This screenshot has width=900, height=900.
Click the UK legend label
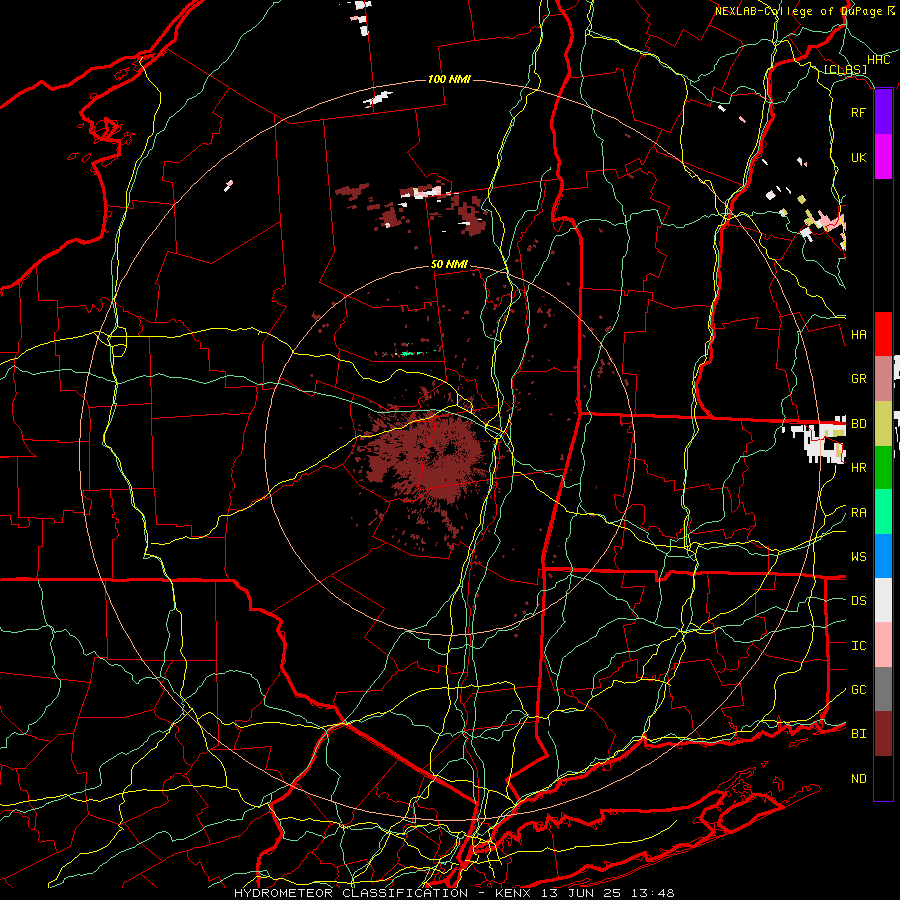[859, 157]
